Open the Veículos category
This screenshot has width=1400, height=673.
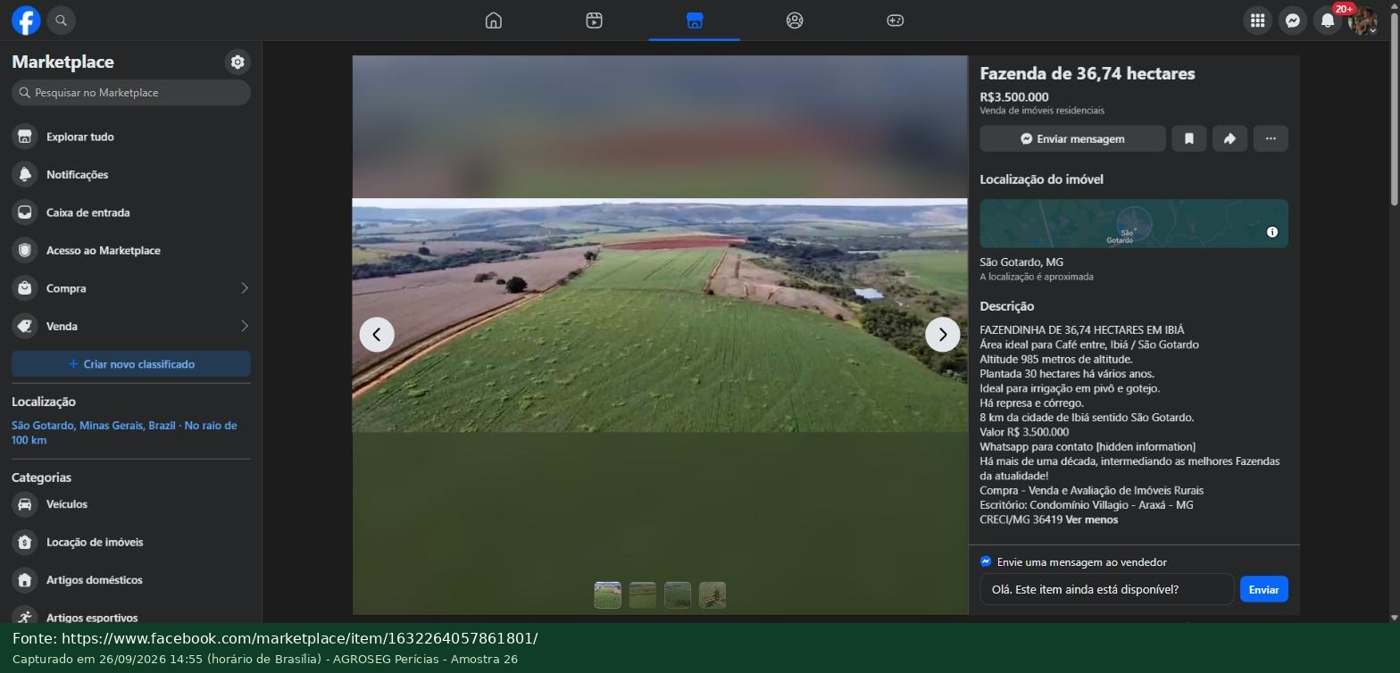tap(131, 505)
